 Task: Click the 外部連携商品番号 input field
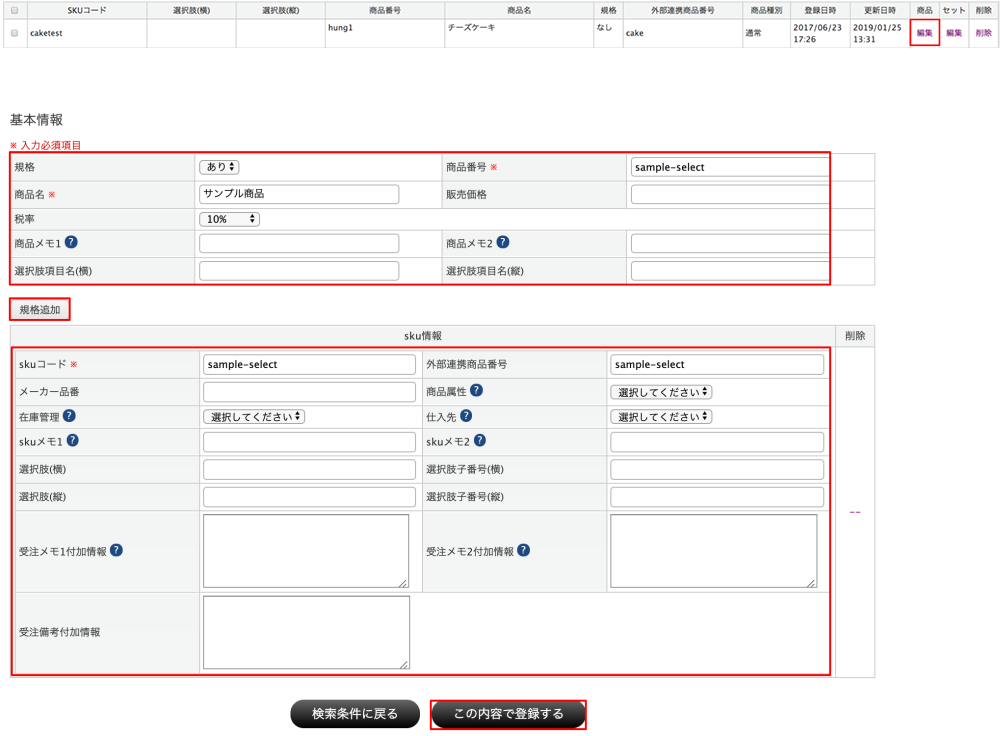tap(717, 364)
